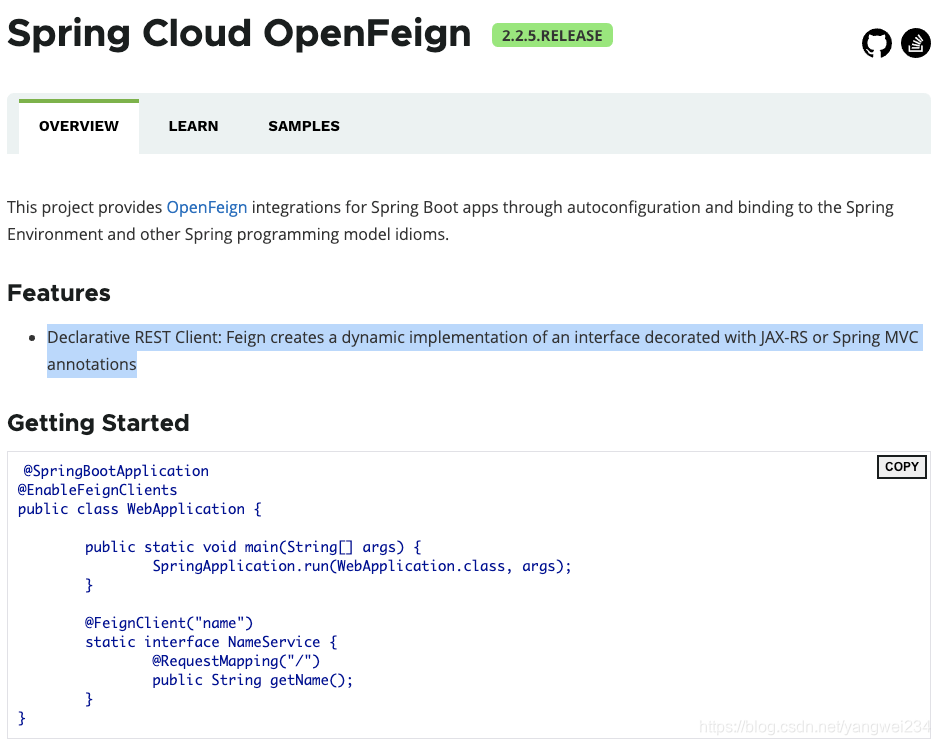Open the GitHub repository icon
Screen dimensions: 940x745
[876, 43]
